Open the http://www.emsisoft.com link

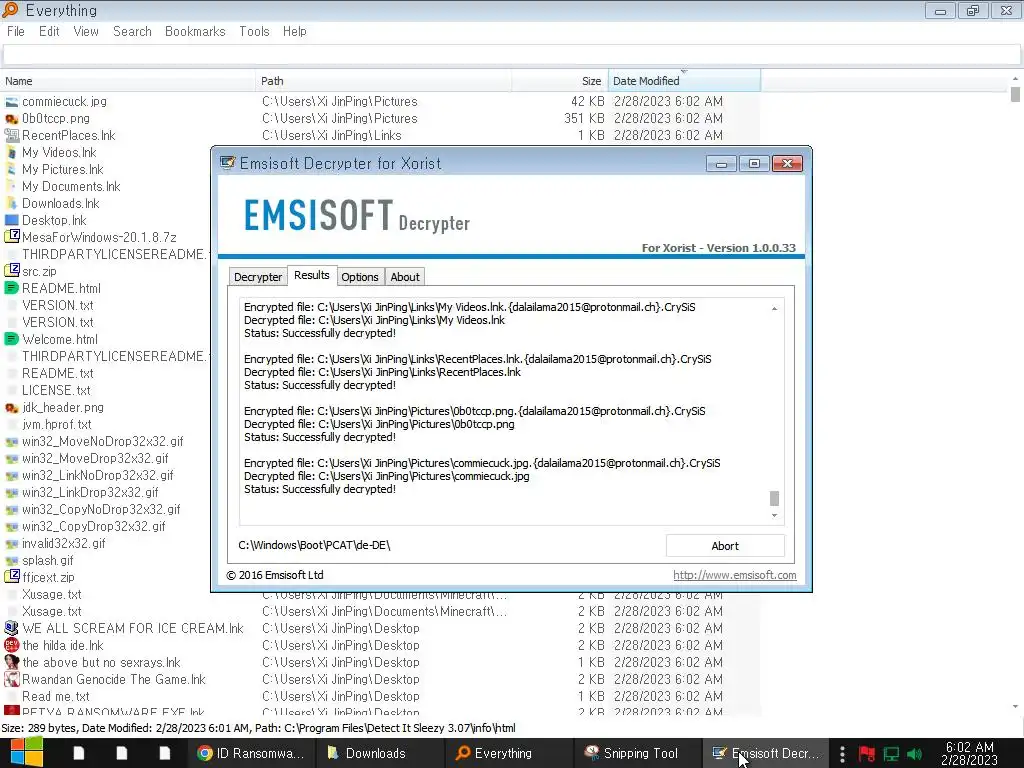735,575
